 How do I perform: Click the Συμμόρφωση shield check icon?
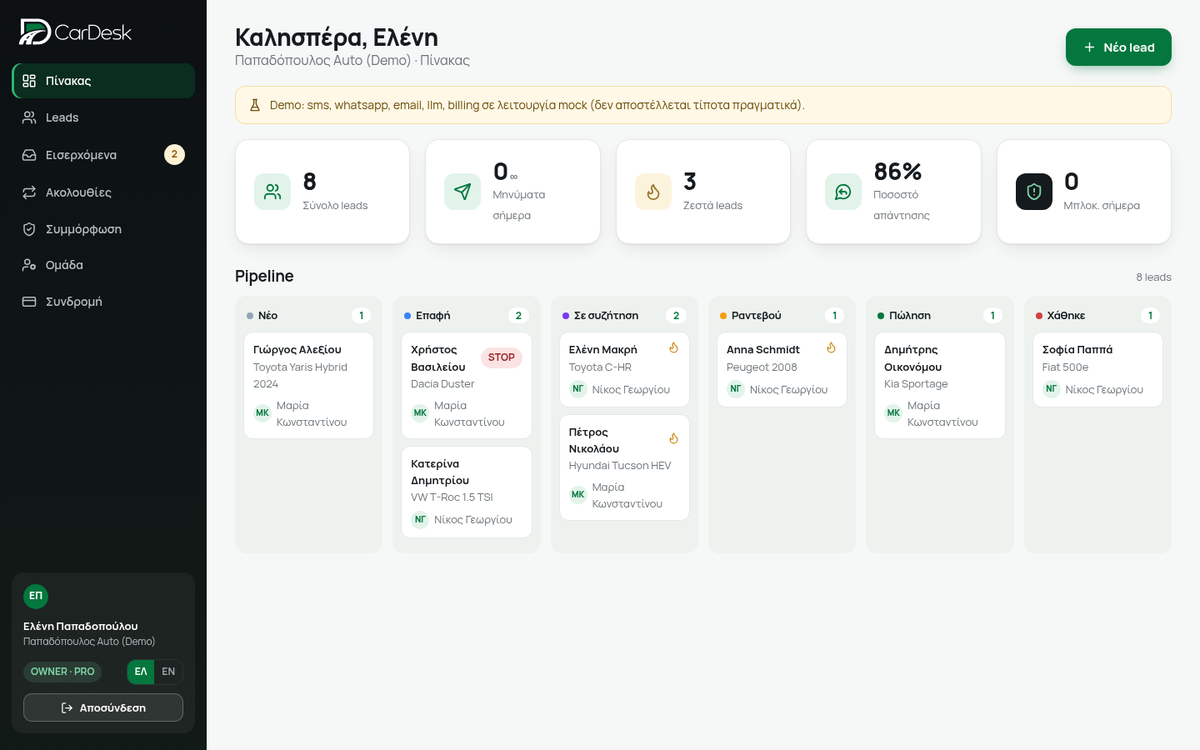(x=30, y=228)
